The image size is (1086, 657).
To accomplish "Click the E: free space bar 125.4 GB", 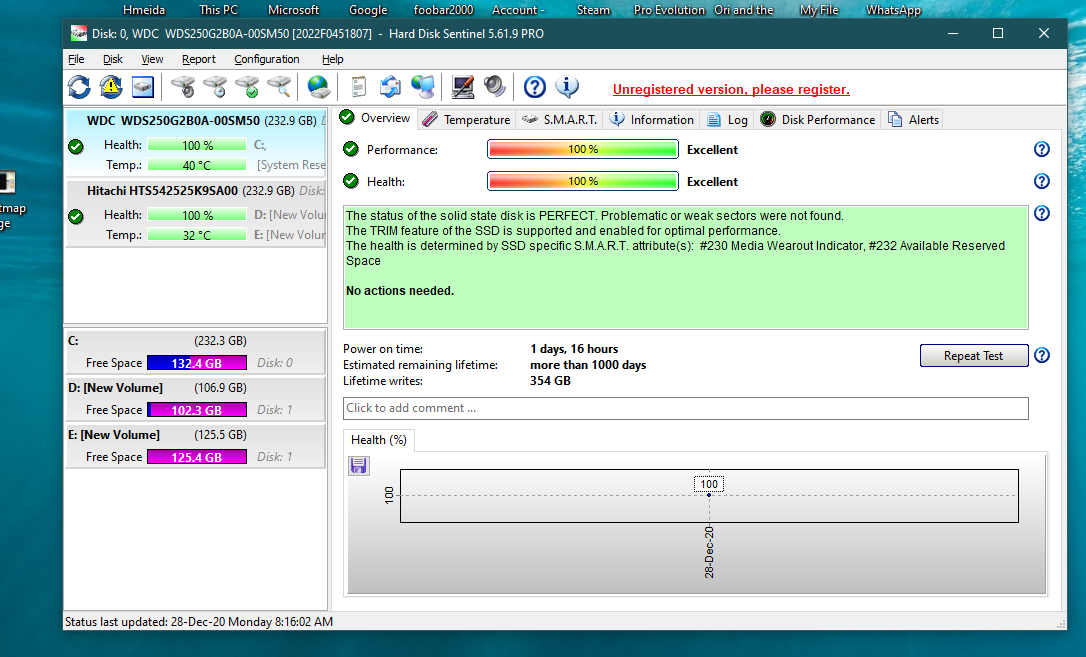I will pos(197,458).
